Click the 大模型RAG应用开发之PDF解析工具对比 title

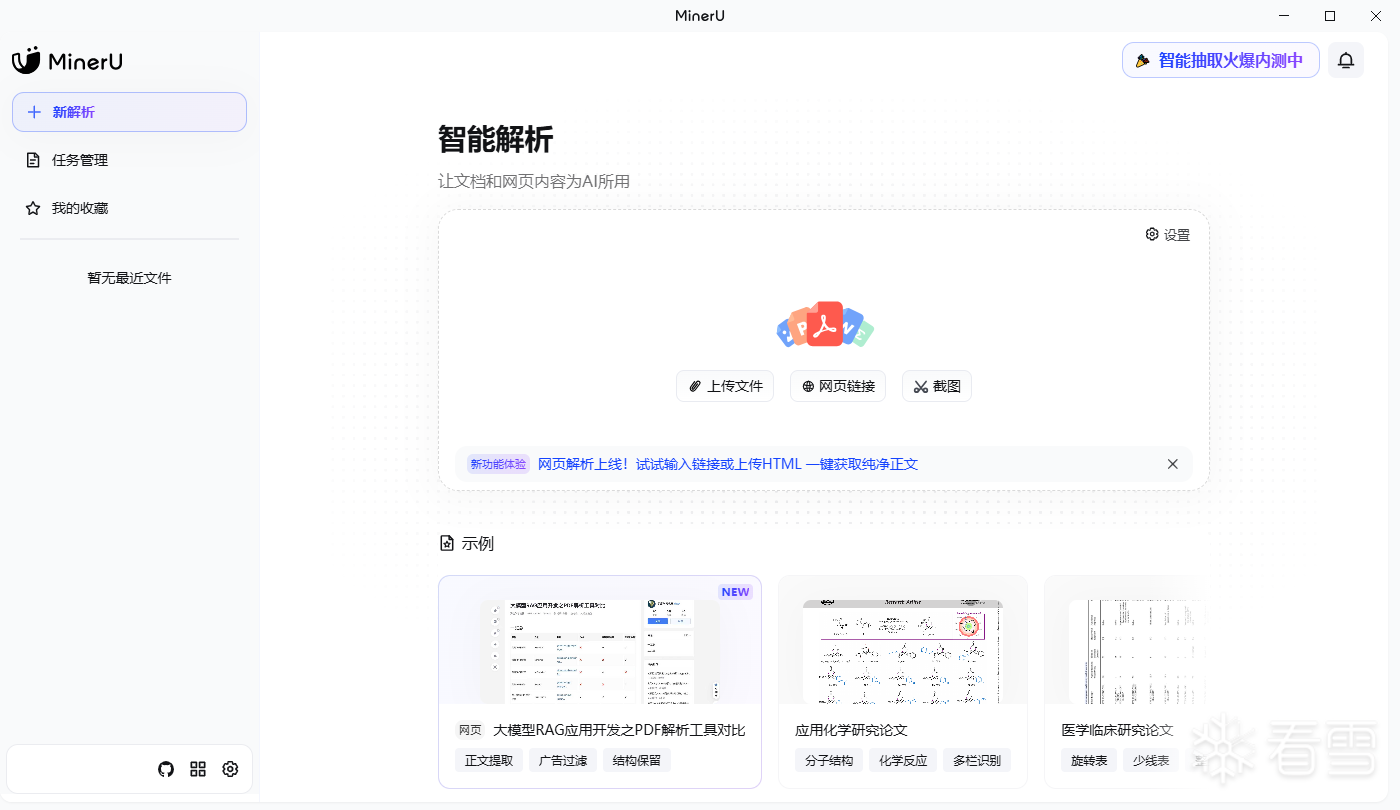point(619,730)
